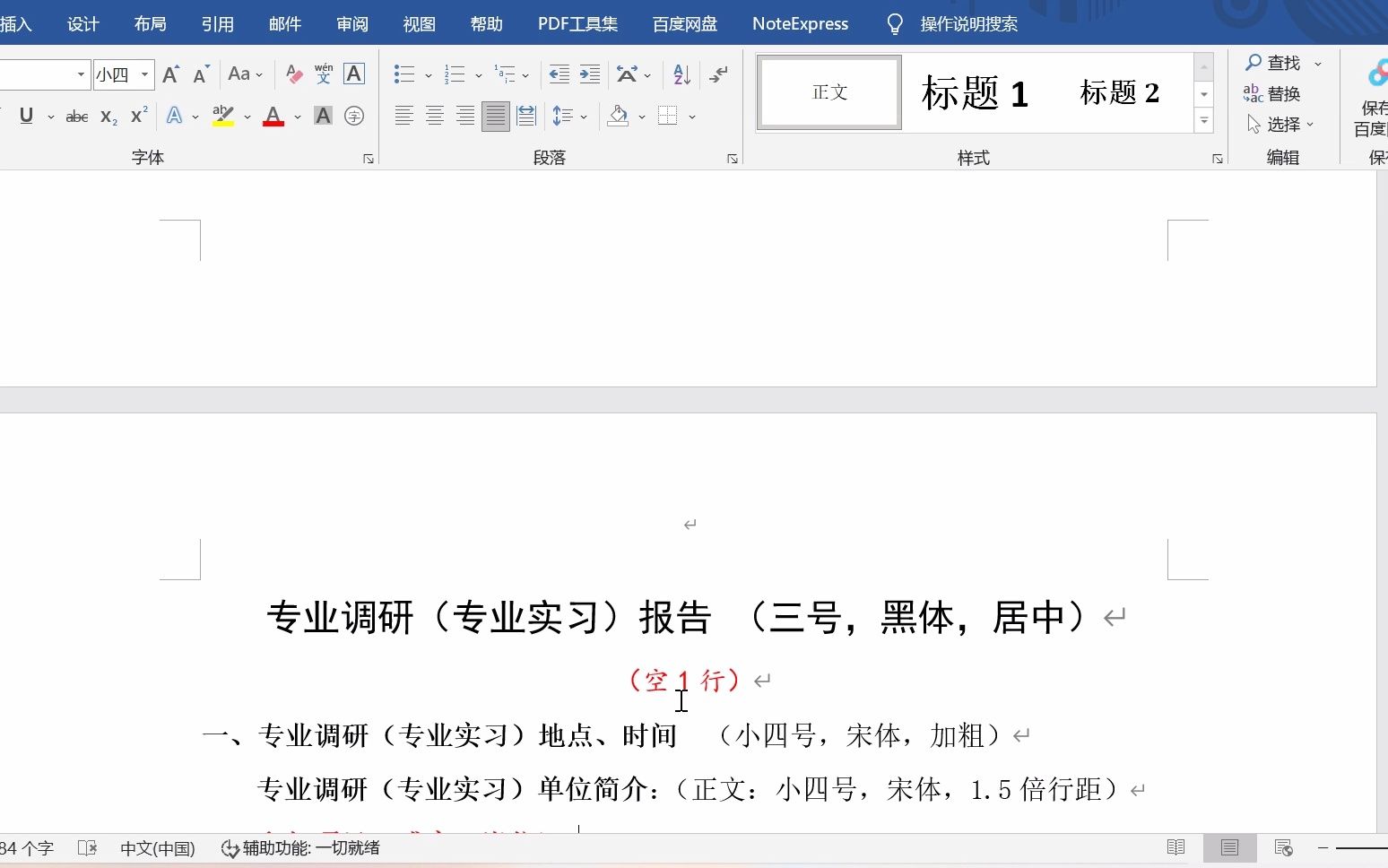Apply red font color
1388x868 pixels.
(273, 116)
